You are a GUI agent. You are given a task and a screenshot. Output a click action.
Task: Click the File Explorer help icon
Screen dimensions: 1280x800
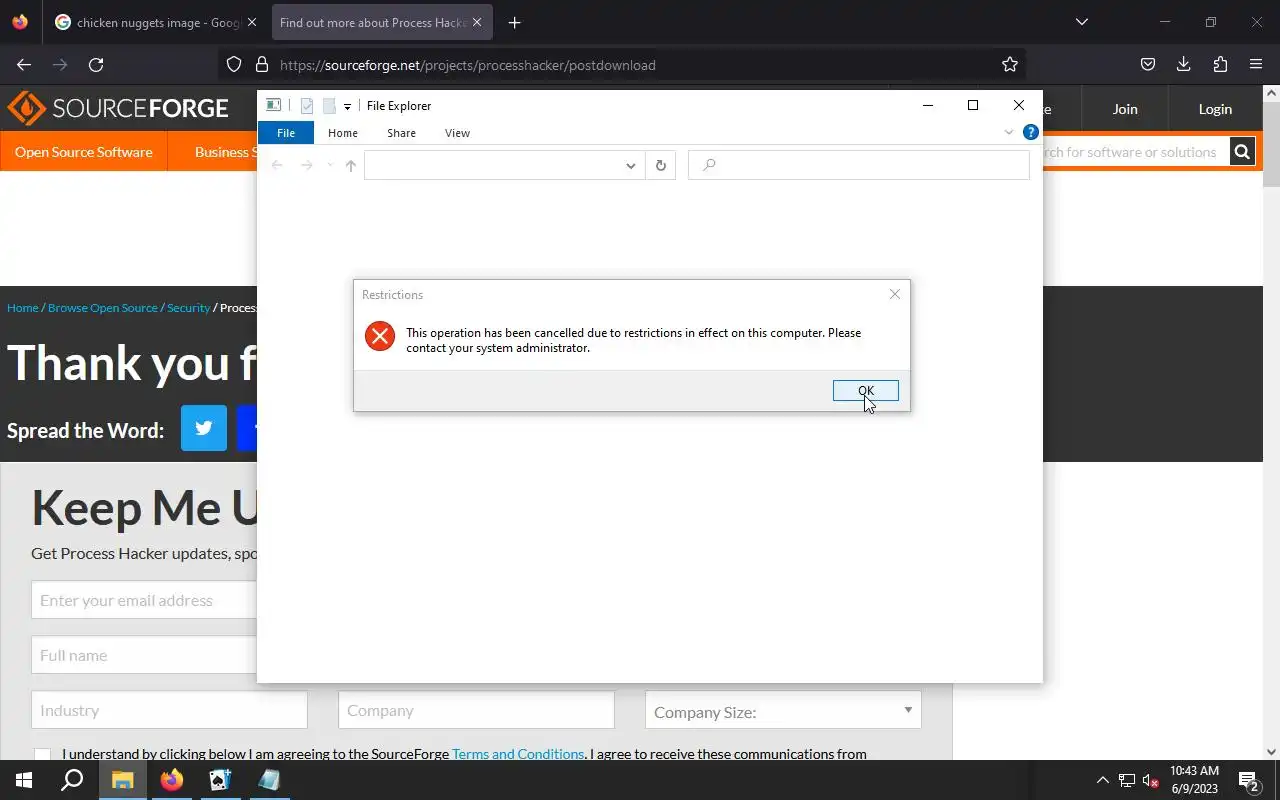pos(1030,132)
